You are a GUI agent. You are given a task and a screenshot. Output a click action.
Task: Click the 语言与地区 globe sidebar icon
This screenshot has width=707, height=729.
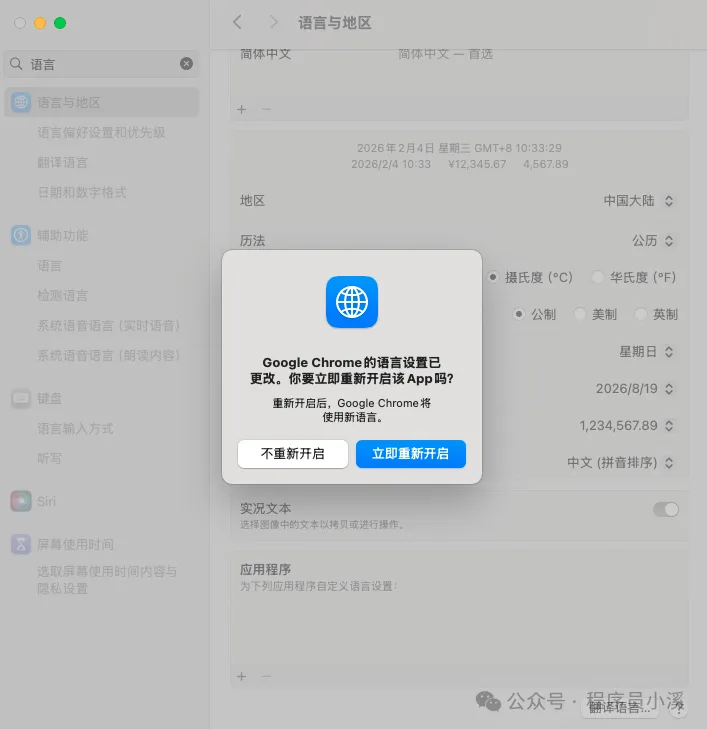(21, 102)
